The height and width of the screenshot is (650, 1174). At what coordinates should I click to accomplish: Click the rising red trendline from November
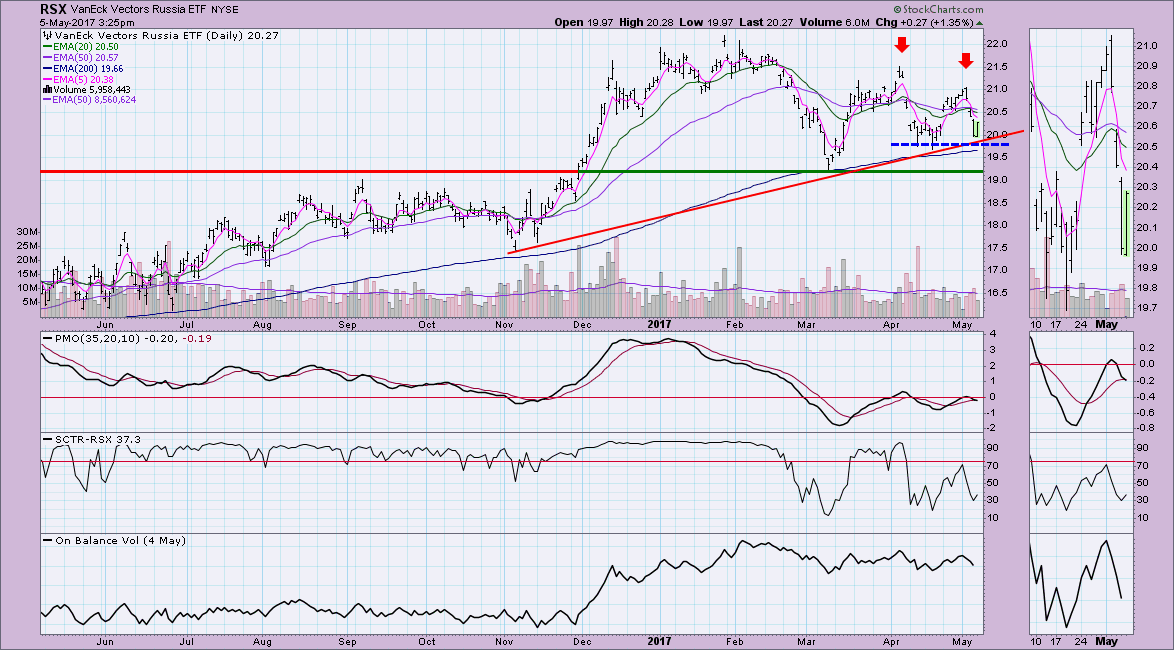(700, 208)
